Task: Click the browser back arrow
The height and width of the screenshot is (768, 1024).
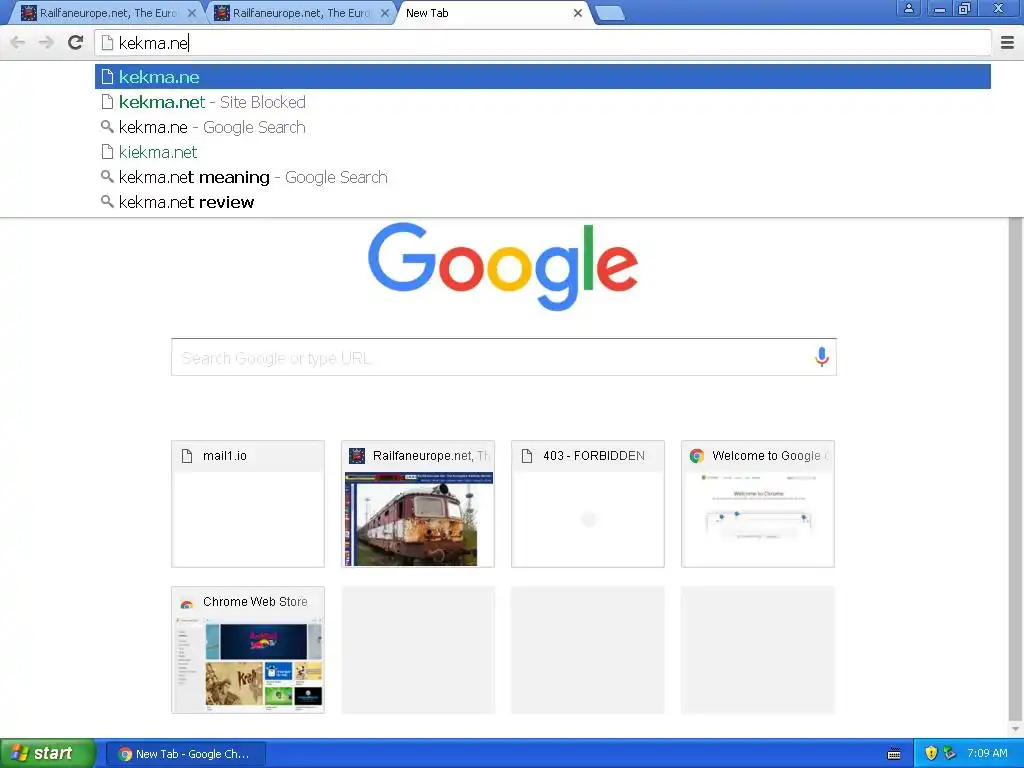Action: point(18,43)
